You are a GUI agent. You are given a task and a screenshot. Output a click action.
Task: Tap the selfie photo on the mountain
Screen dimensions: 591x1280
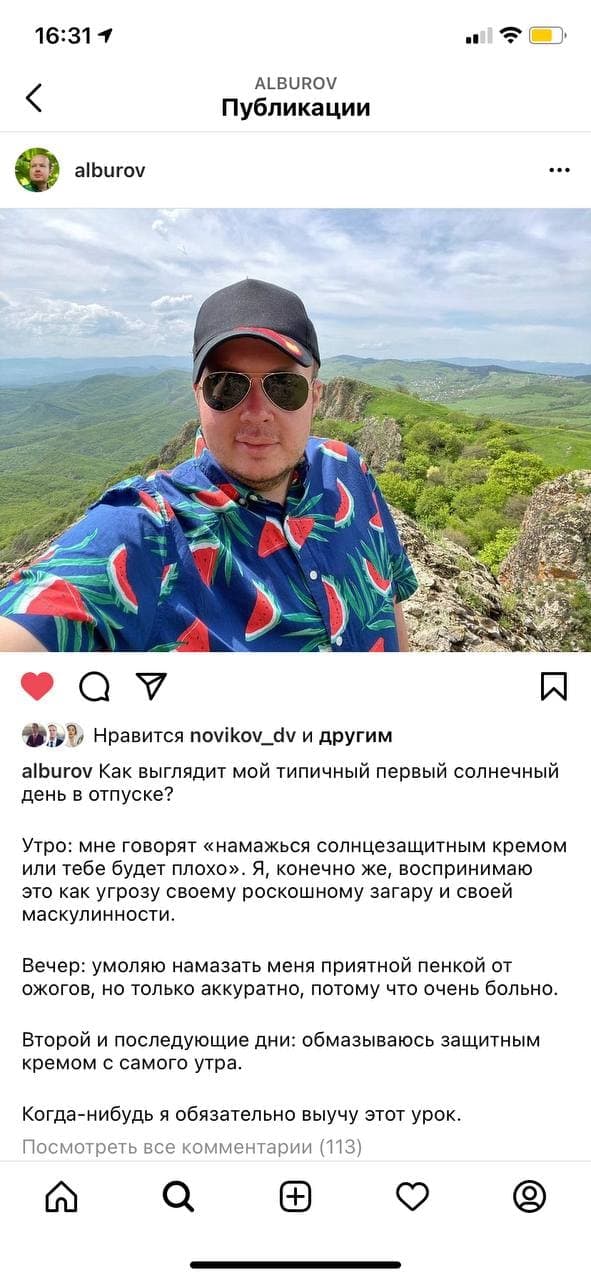pyautogui.click(x=295, y=430)
